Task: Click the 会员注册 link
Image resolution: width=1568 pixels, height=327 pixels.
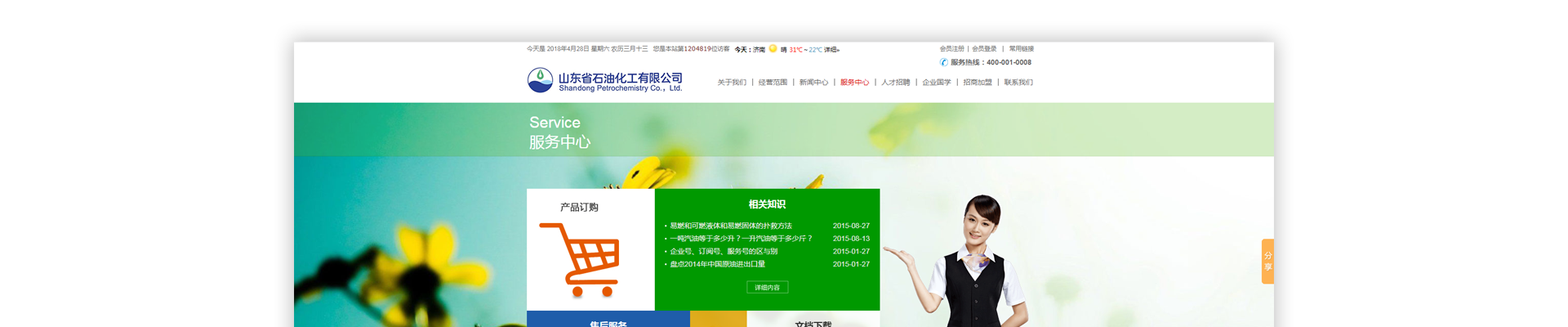Action: tap(951, 49)
